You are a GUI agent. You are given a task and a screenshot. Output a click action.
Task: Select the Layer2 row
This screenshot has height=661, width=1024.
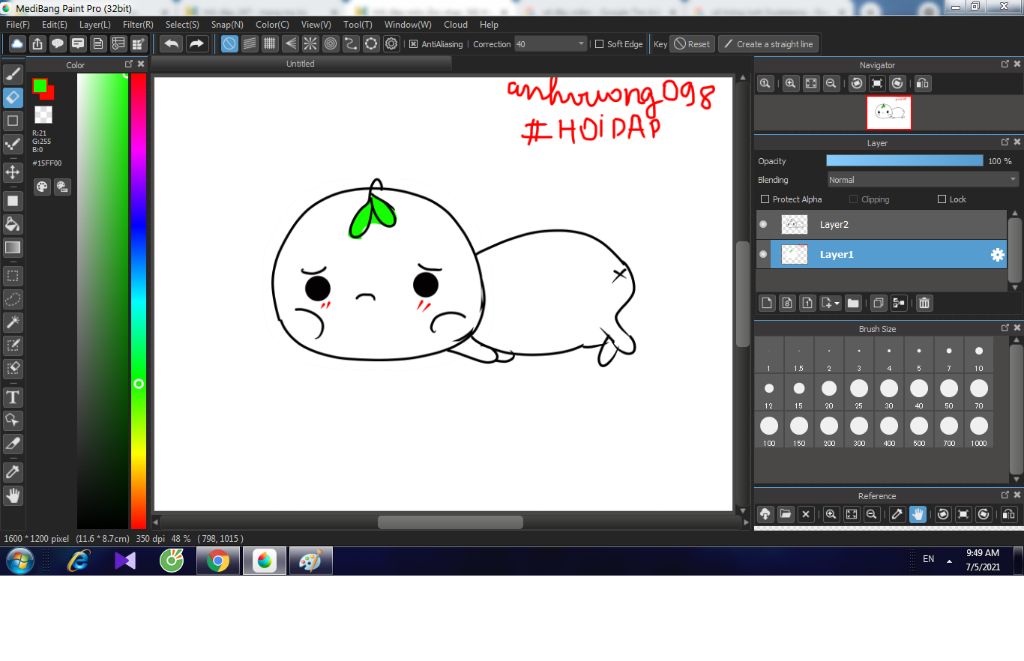pyautogui.click(x=882, y=225)
